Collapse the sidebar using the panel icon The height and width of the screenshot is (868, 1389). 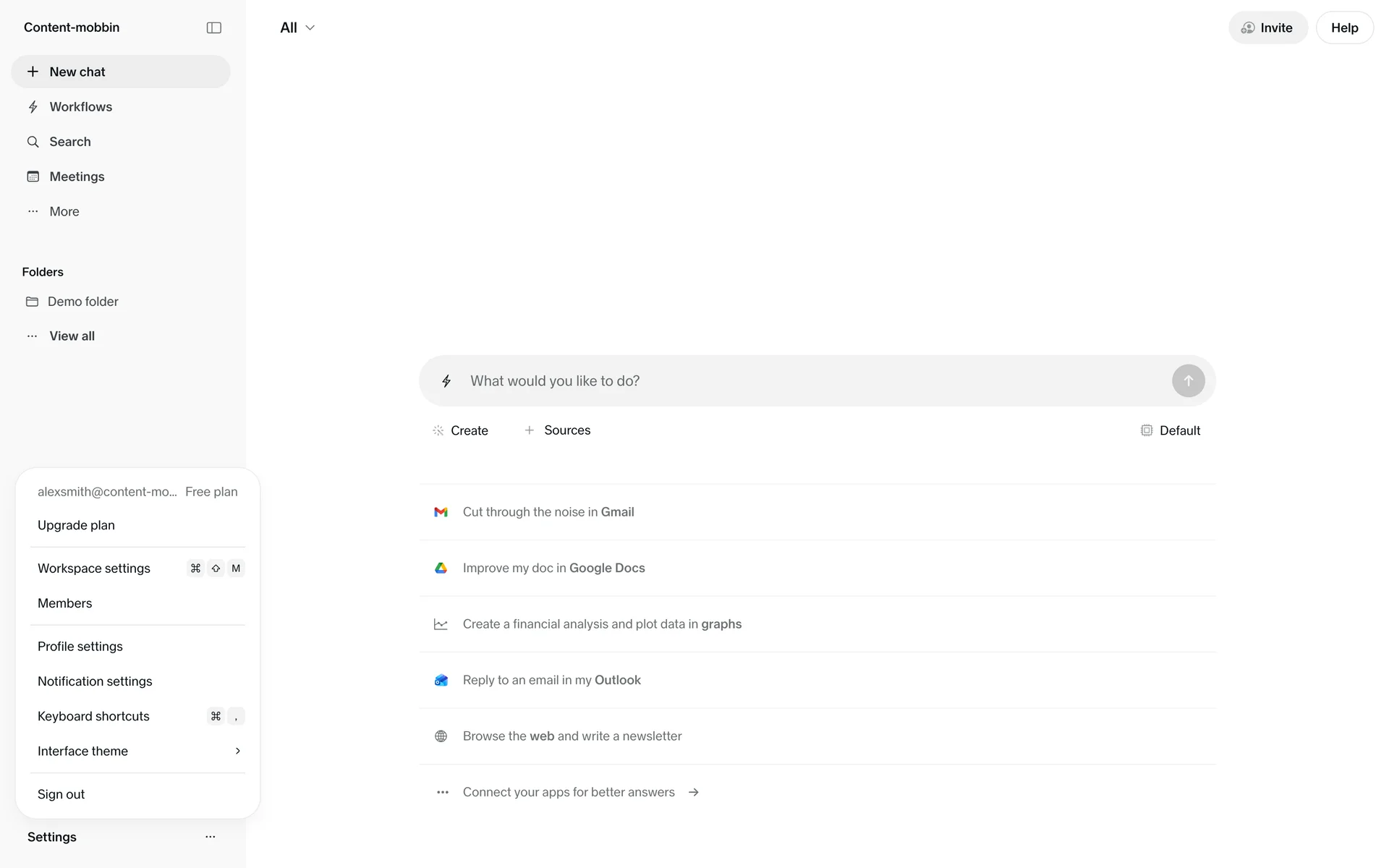(x=213, y=27)
